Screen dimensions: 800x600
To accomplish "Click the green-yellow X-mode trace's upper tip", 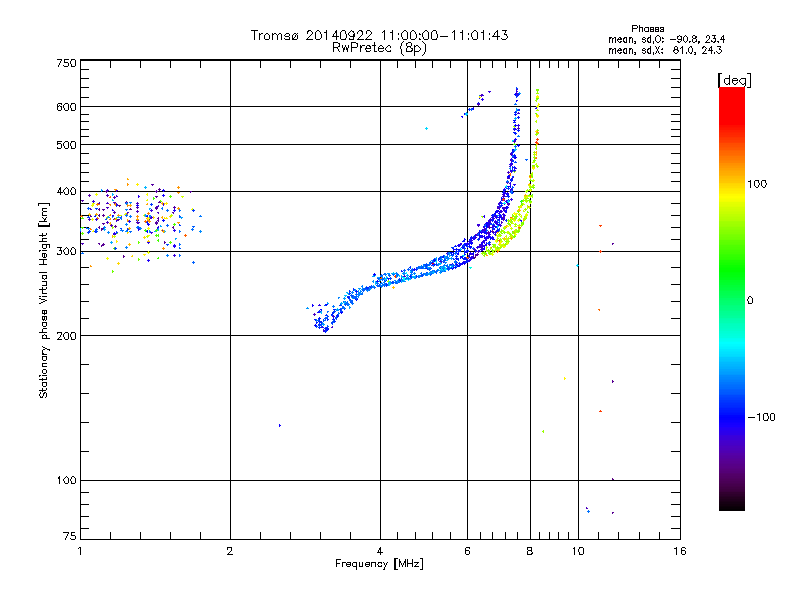I will [x=537, y=92].
